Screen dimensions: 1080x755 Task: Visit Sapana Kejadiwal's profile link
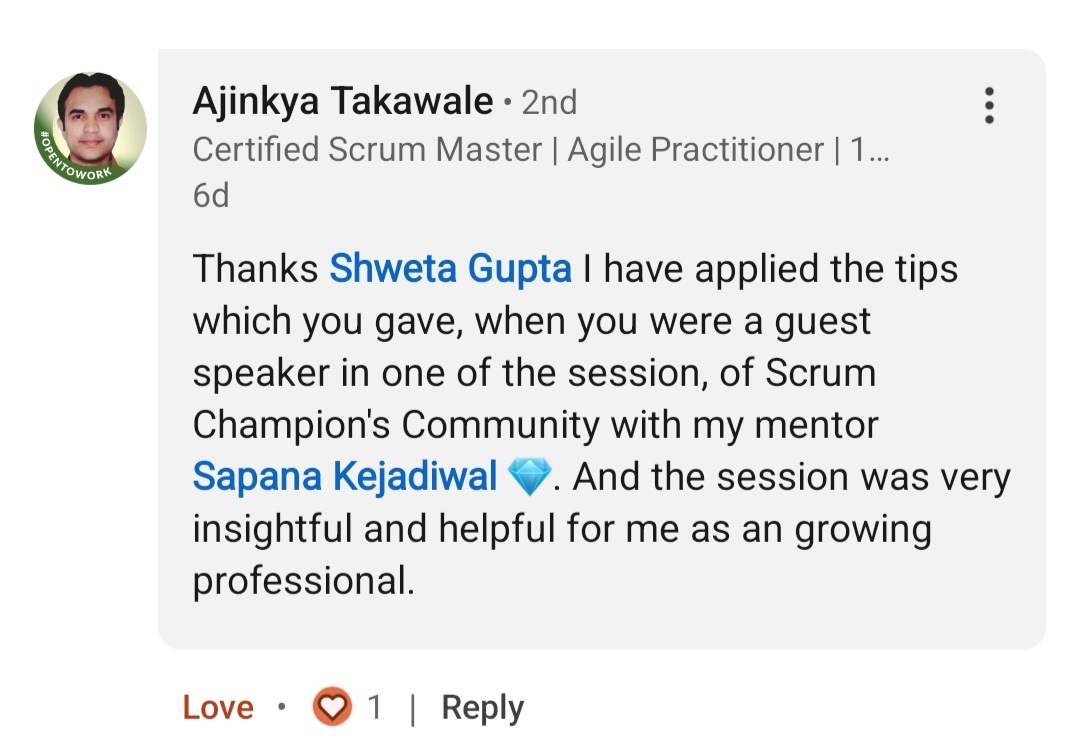pyautogui.click(x=344, y=477)
